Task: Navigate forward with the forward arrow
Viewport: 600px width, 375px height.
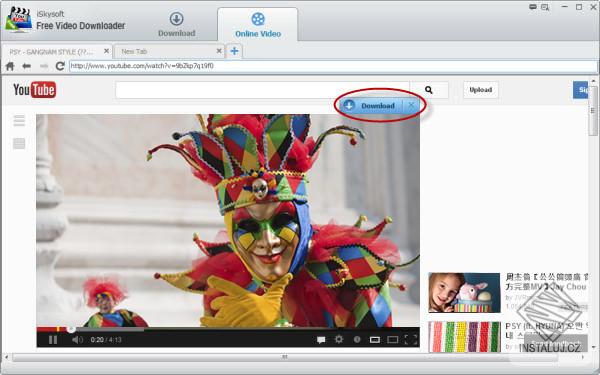Action: [44, 66]
